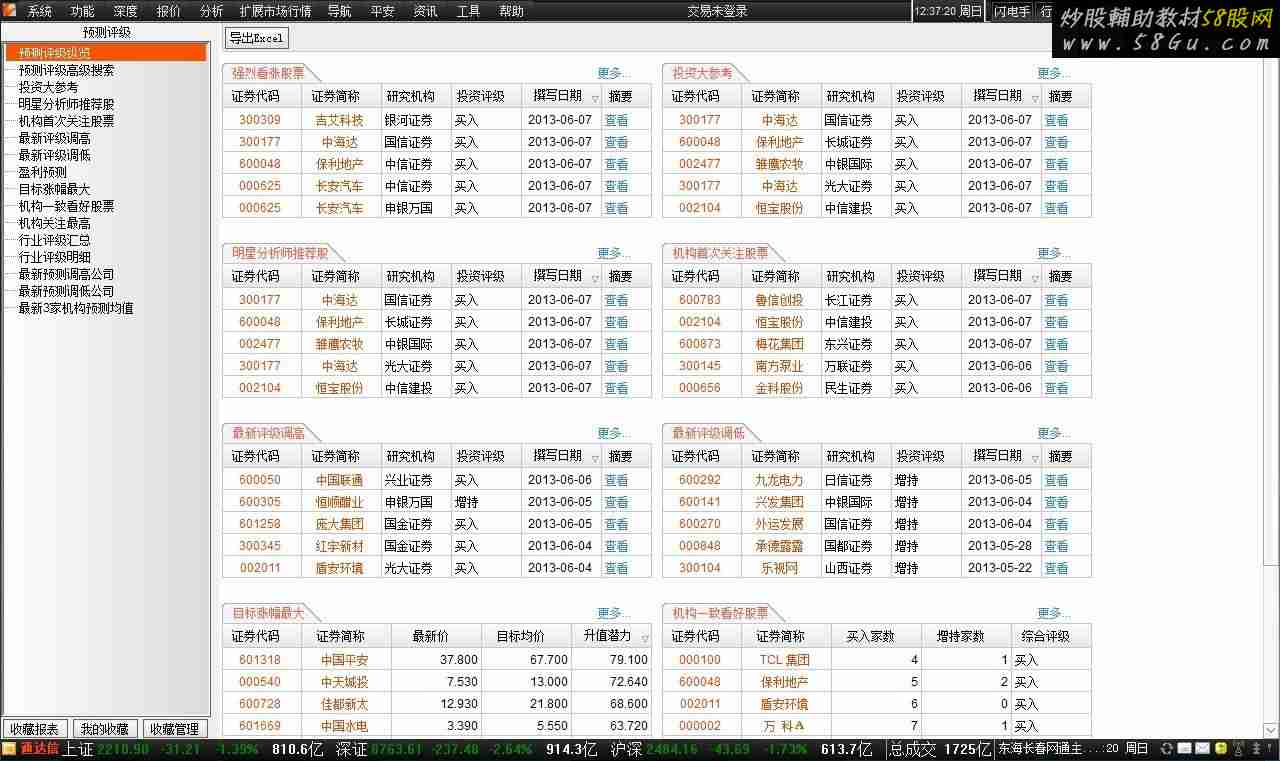Click stock name TCL 集团

pos(785,660)
